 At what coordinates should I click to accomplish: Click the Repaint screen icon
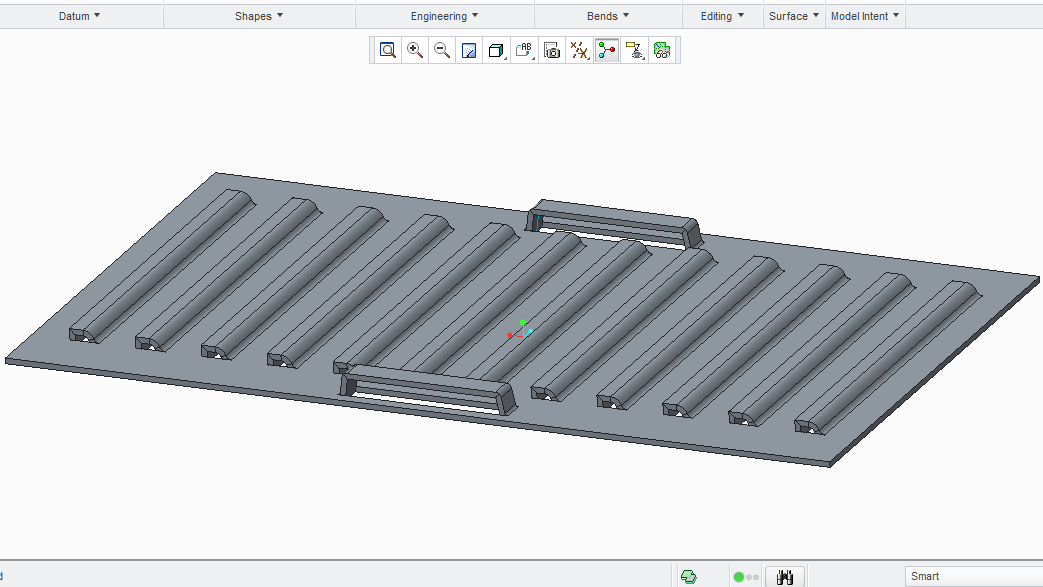469,50
